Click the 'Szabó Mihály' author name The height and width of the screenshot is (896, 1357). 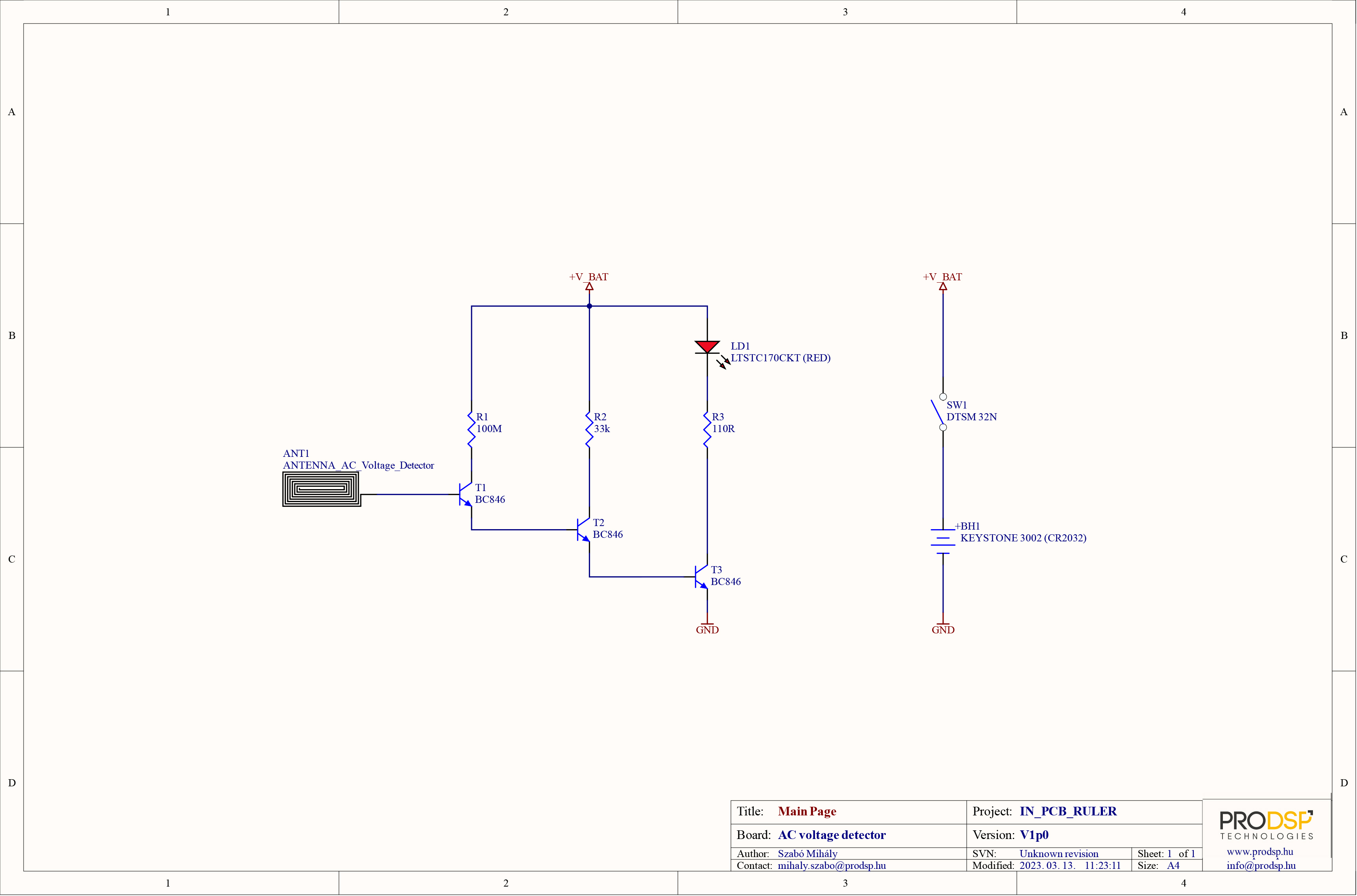pos(807,854)
